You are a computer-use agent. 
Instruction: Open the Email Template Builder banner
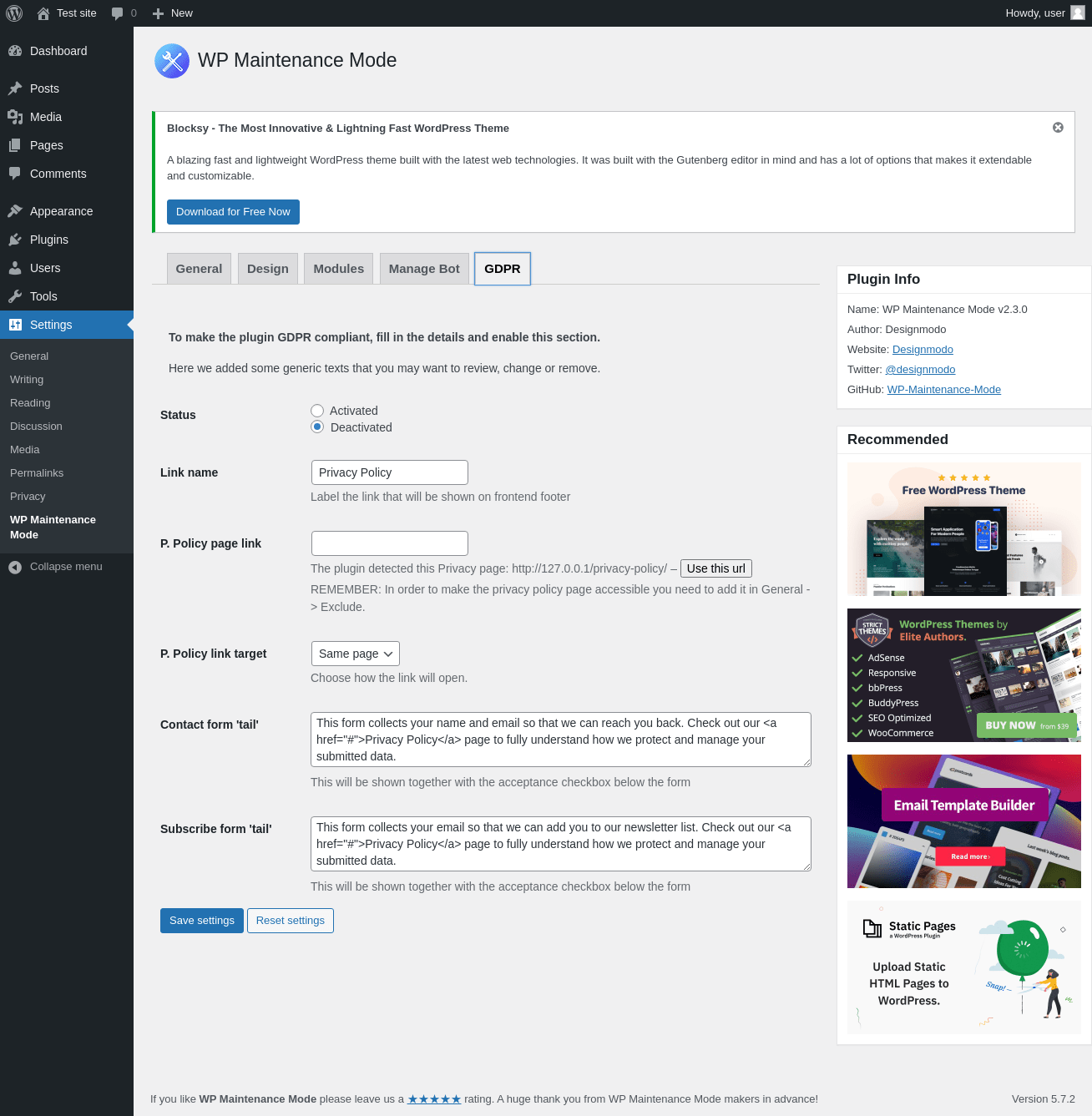964,821
